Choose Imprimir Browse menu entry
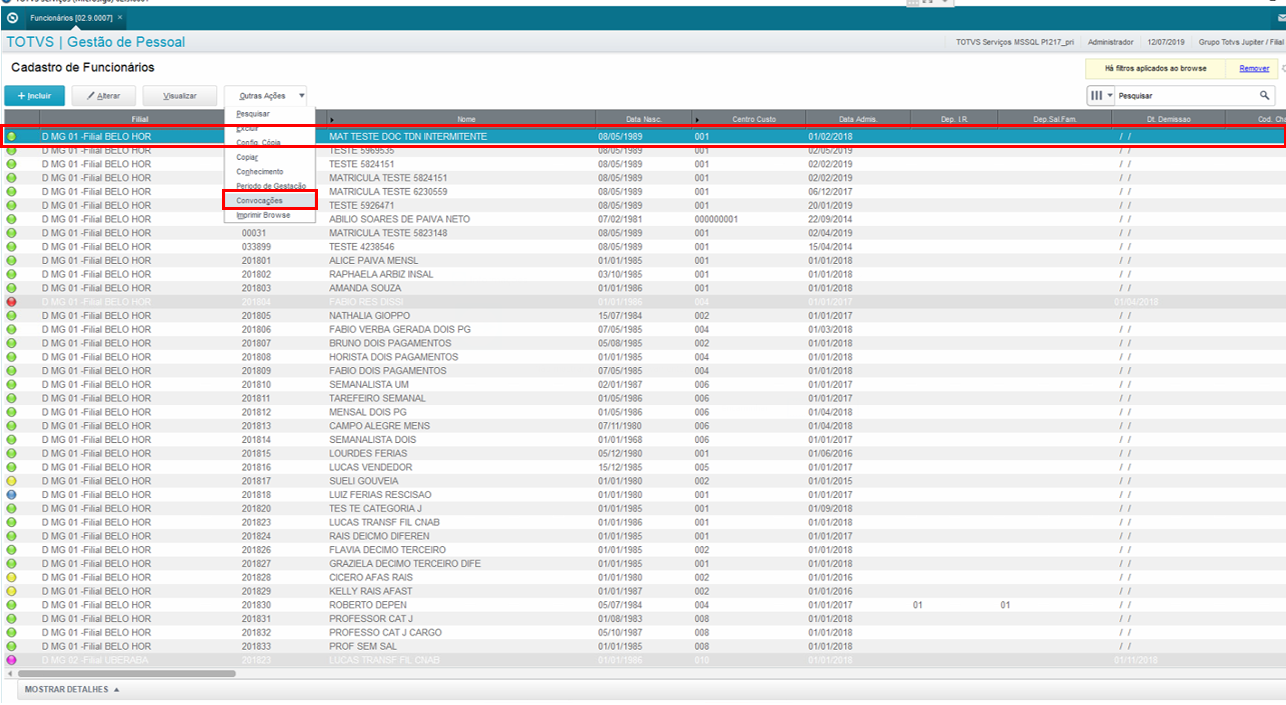This screenshot has height=705, width=1286. coord(263,215)
